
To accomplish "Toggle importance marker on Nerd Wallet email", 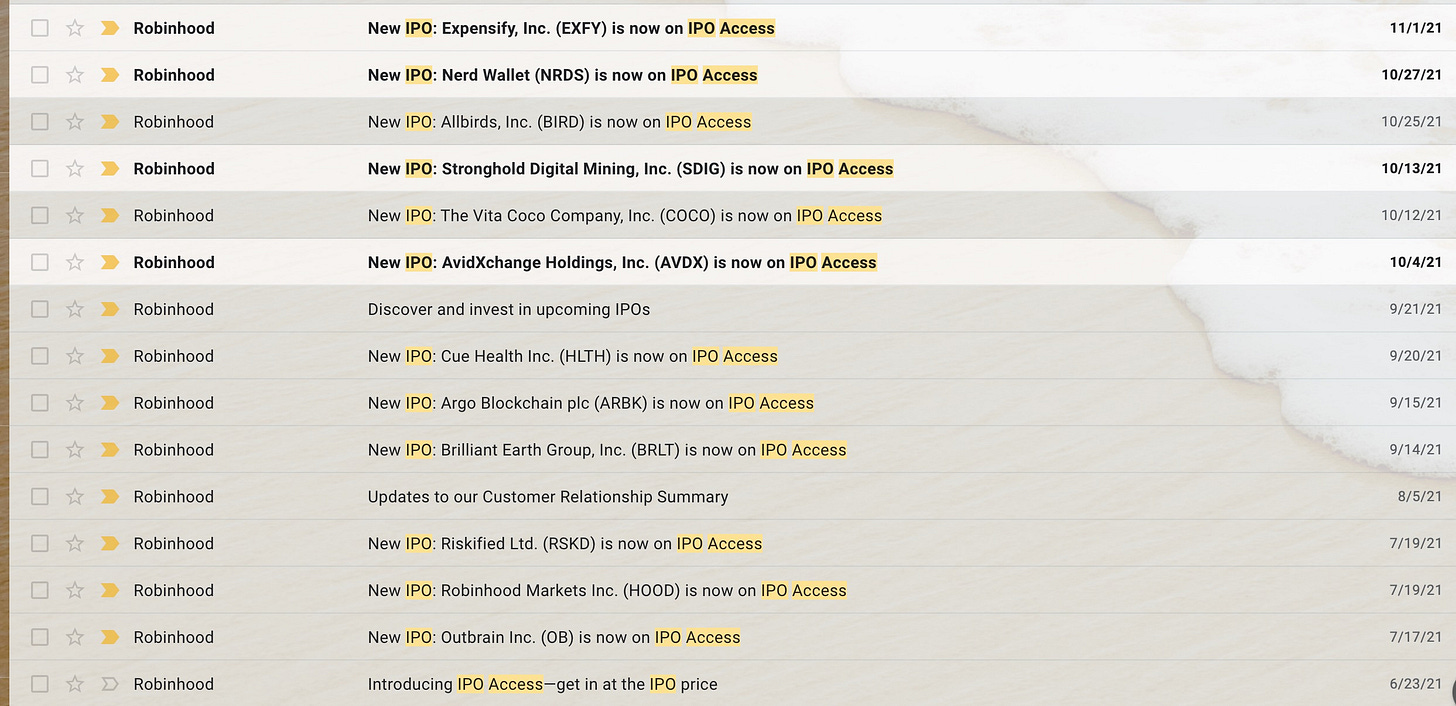I will coord(110,75).
